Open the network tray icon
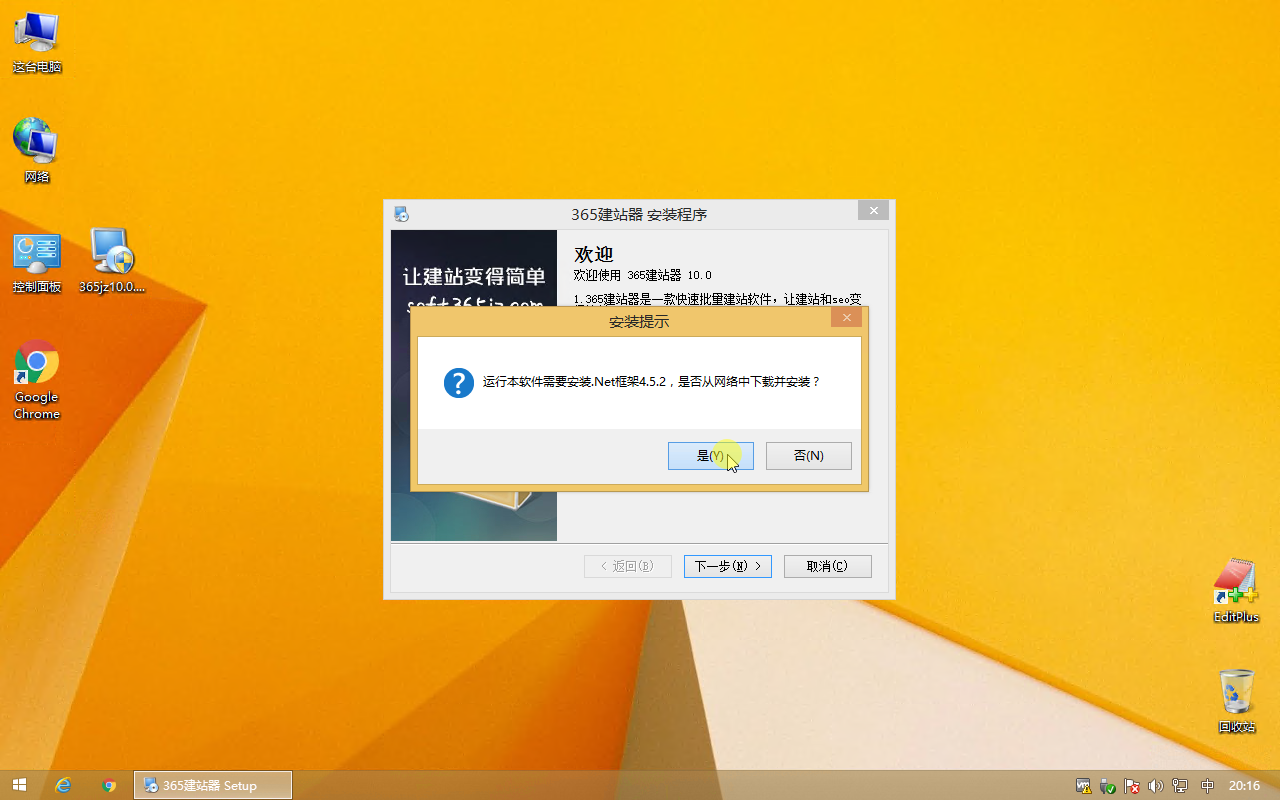Viewport: 1280px width, 800px height. 1181,786
